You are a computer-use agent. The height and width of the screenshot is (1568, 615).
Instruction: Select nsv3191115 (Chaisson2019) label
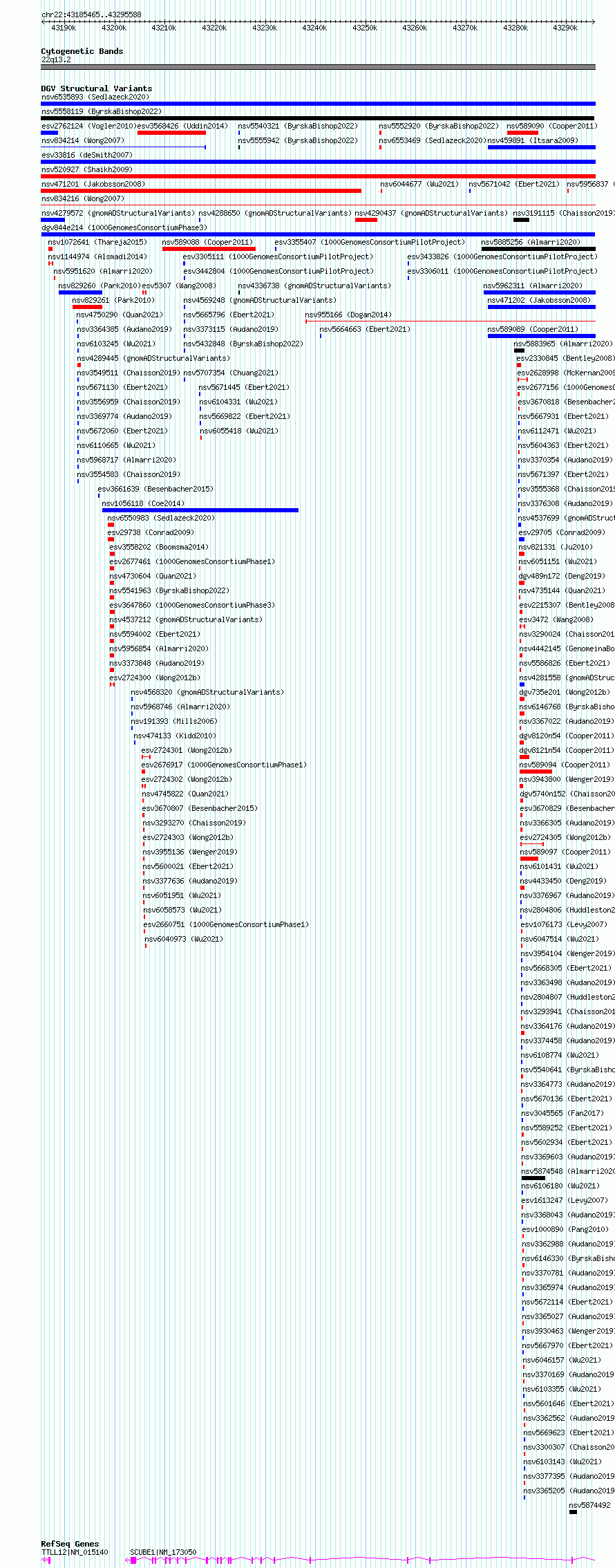(x=564, y=213)
